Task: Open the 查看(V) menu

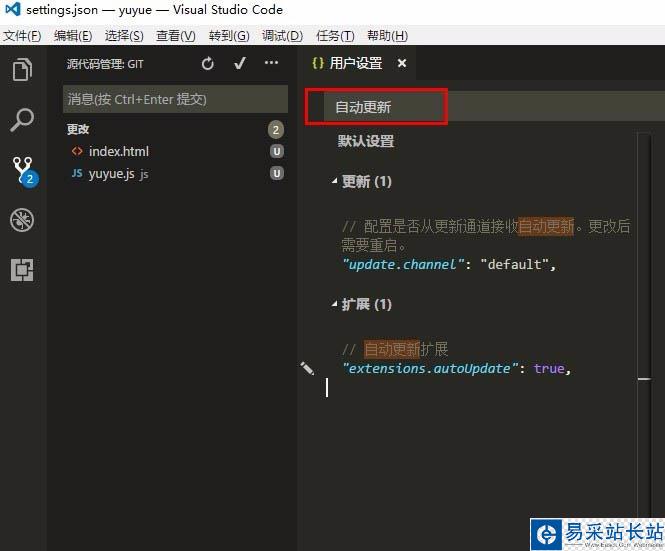Action: click(176, 36)
